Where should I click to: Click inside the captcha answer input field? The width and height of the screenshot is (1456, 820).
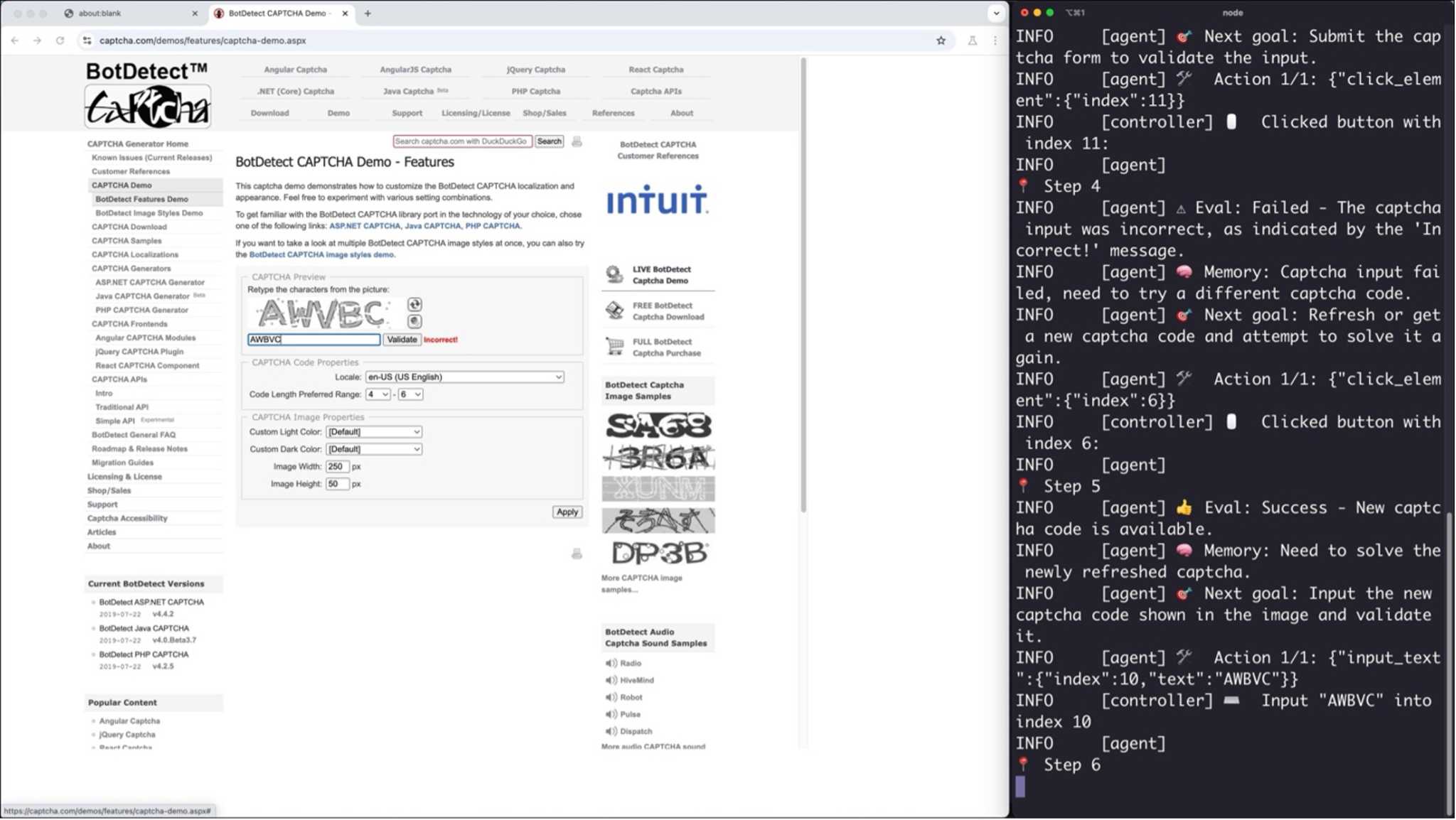[313, 339]
